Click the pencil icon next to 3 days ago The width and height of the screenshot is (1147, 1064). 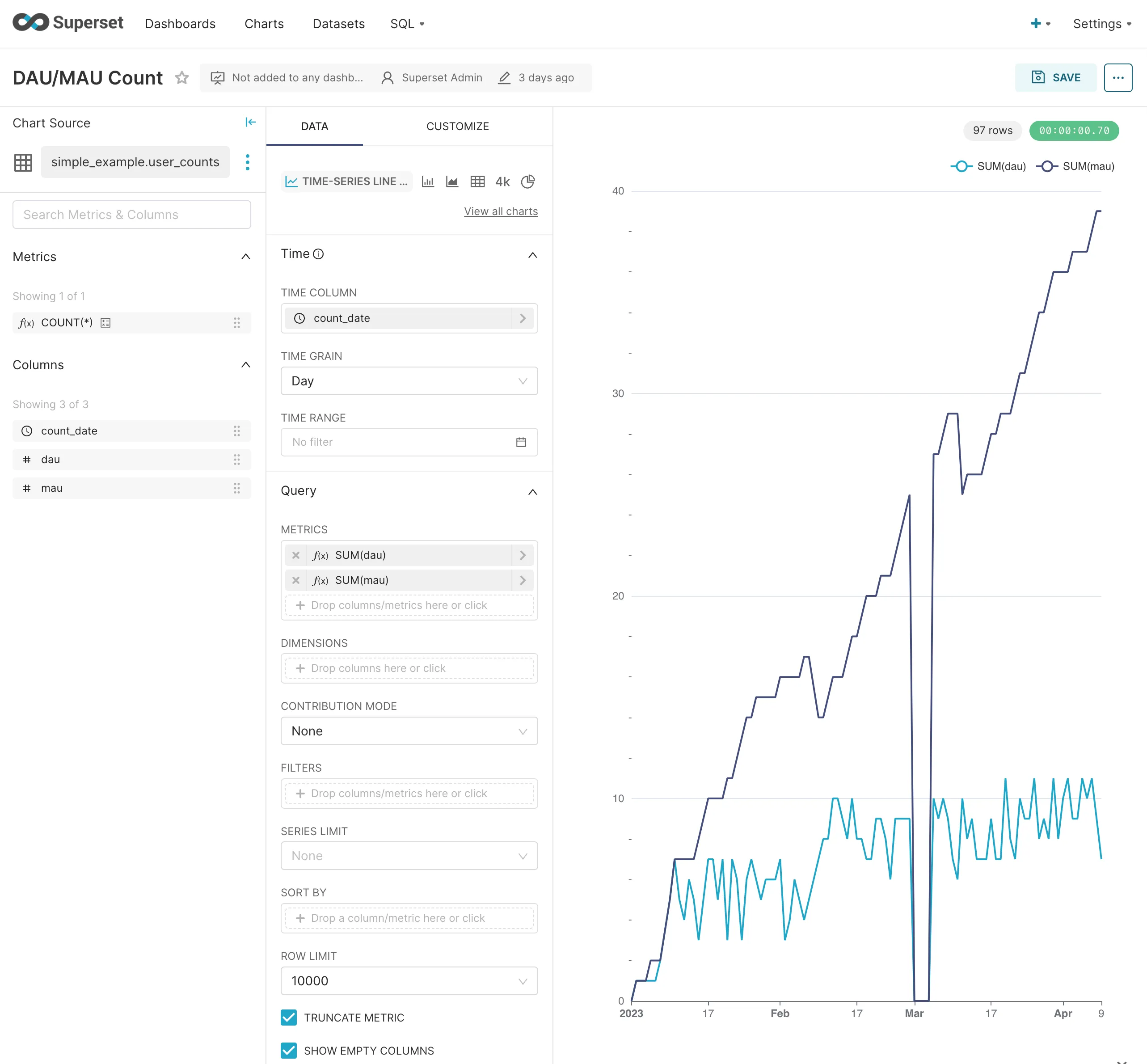pos(504,77)
